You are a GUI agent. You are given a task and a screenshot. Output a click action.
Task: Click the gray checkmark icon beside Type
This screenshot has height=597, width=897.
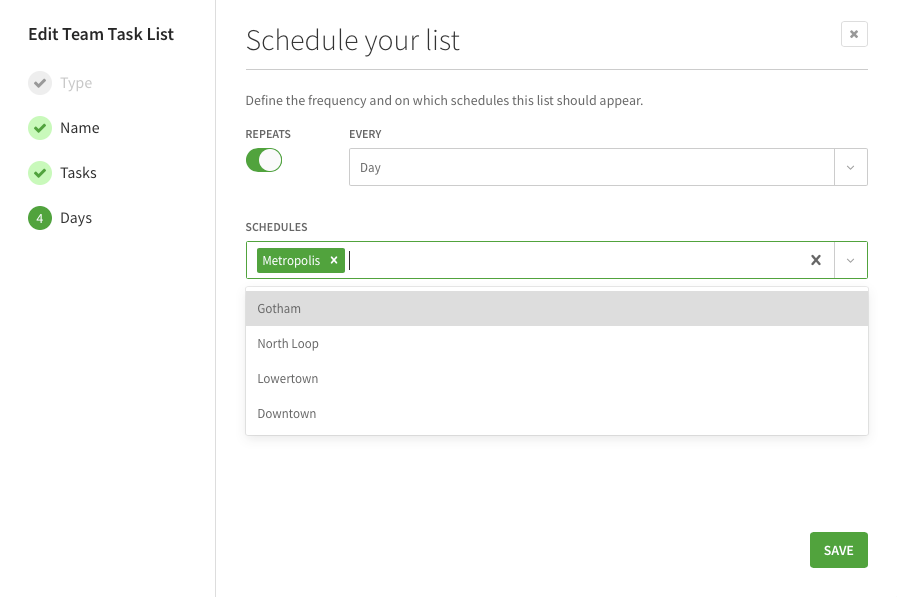click(x=40, y=83)
